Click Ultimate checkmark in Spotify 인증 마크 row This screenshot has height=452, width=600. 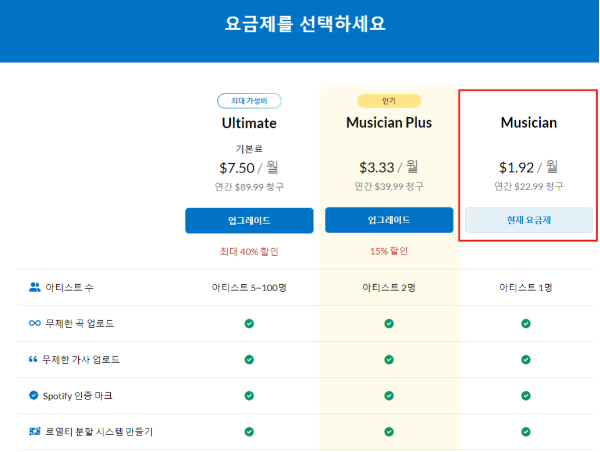point(249,396)
